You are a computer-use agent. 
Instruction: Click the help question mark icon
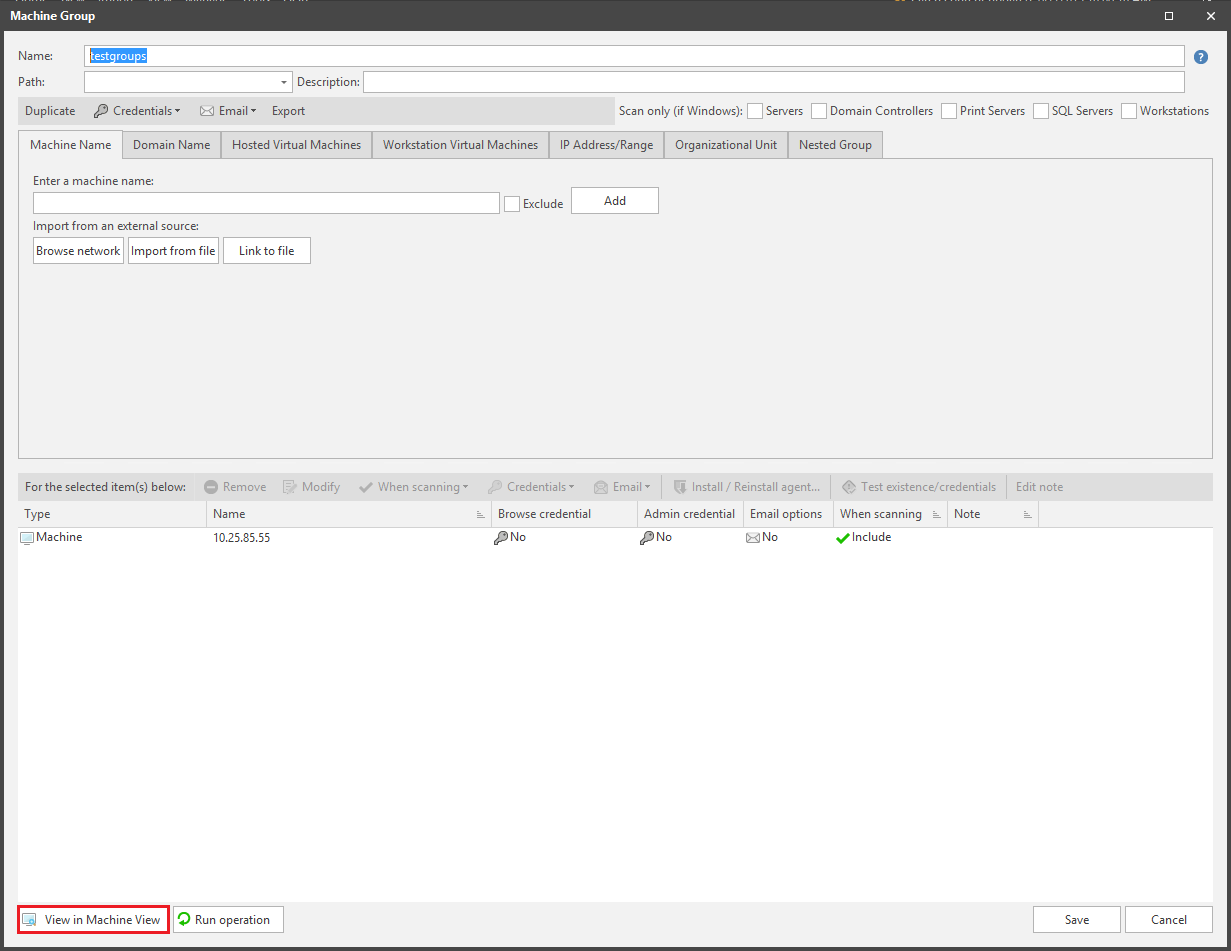point(1200,57)
